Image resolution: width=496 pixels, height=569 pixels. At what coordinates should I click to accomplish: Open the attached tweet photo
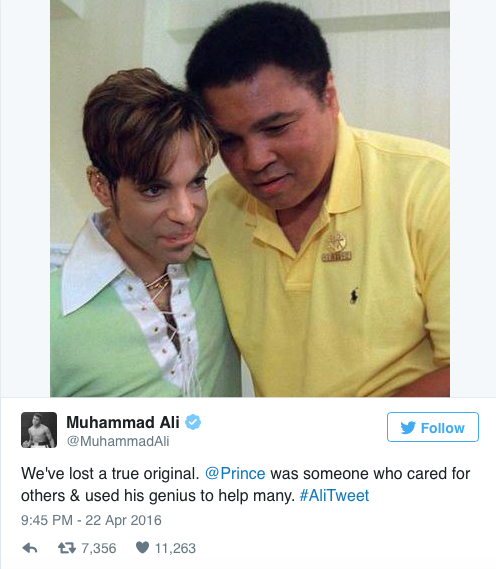pos(250,198)
